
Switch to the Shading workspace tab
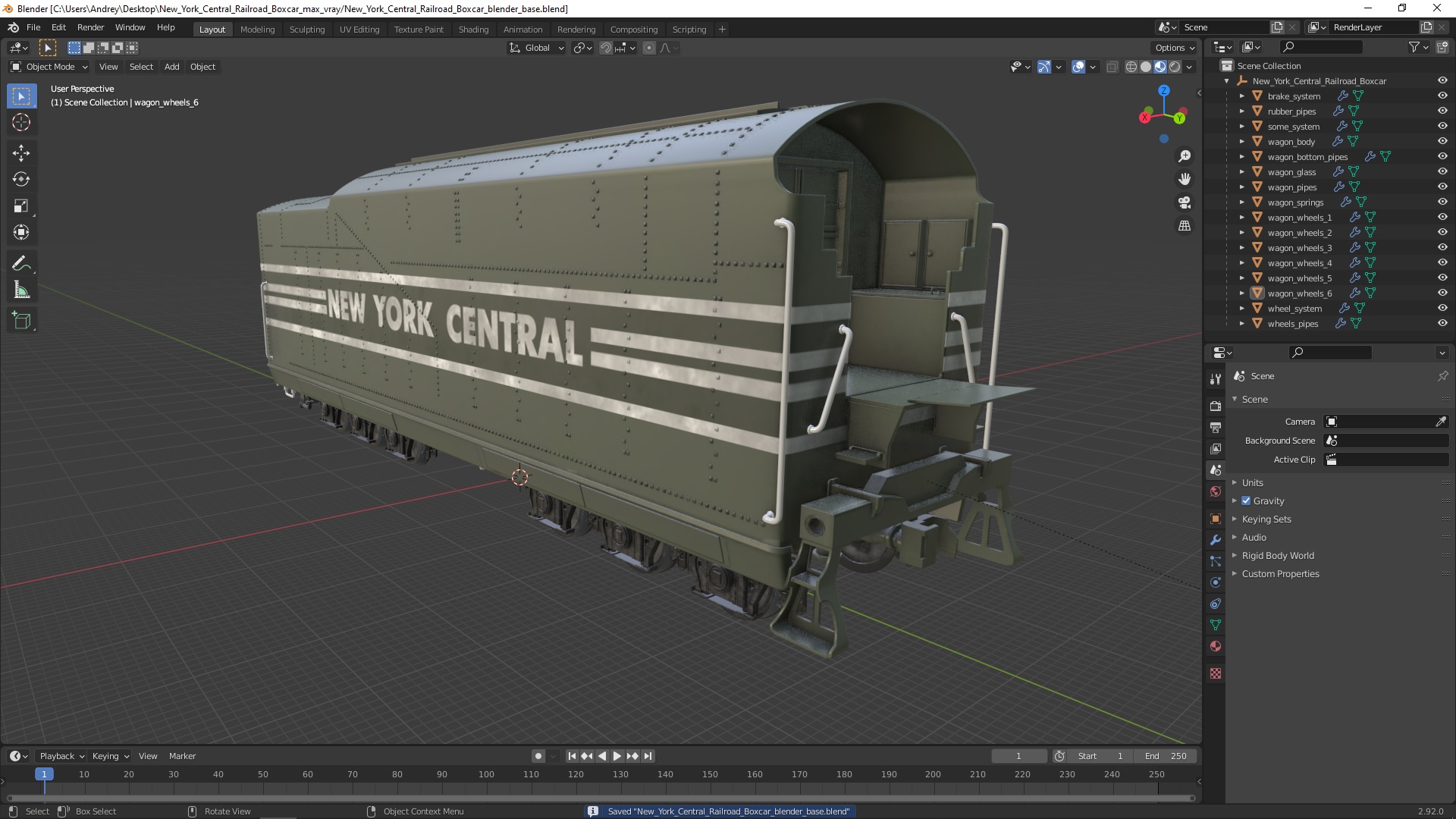coord(473,29)
